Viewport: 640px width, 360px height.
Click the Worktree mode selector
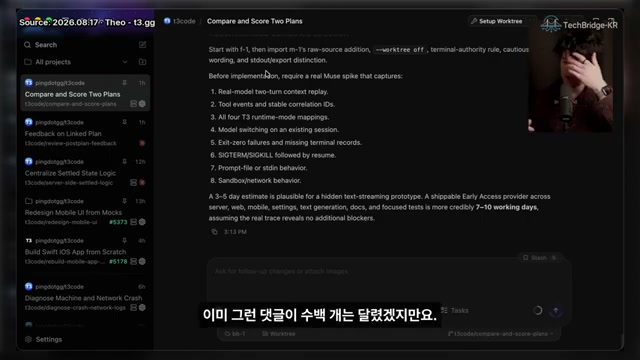coord(279,334)
